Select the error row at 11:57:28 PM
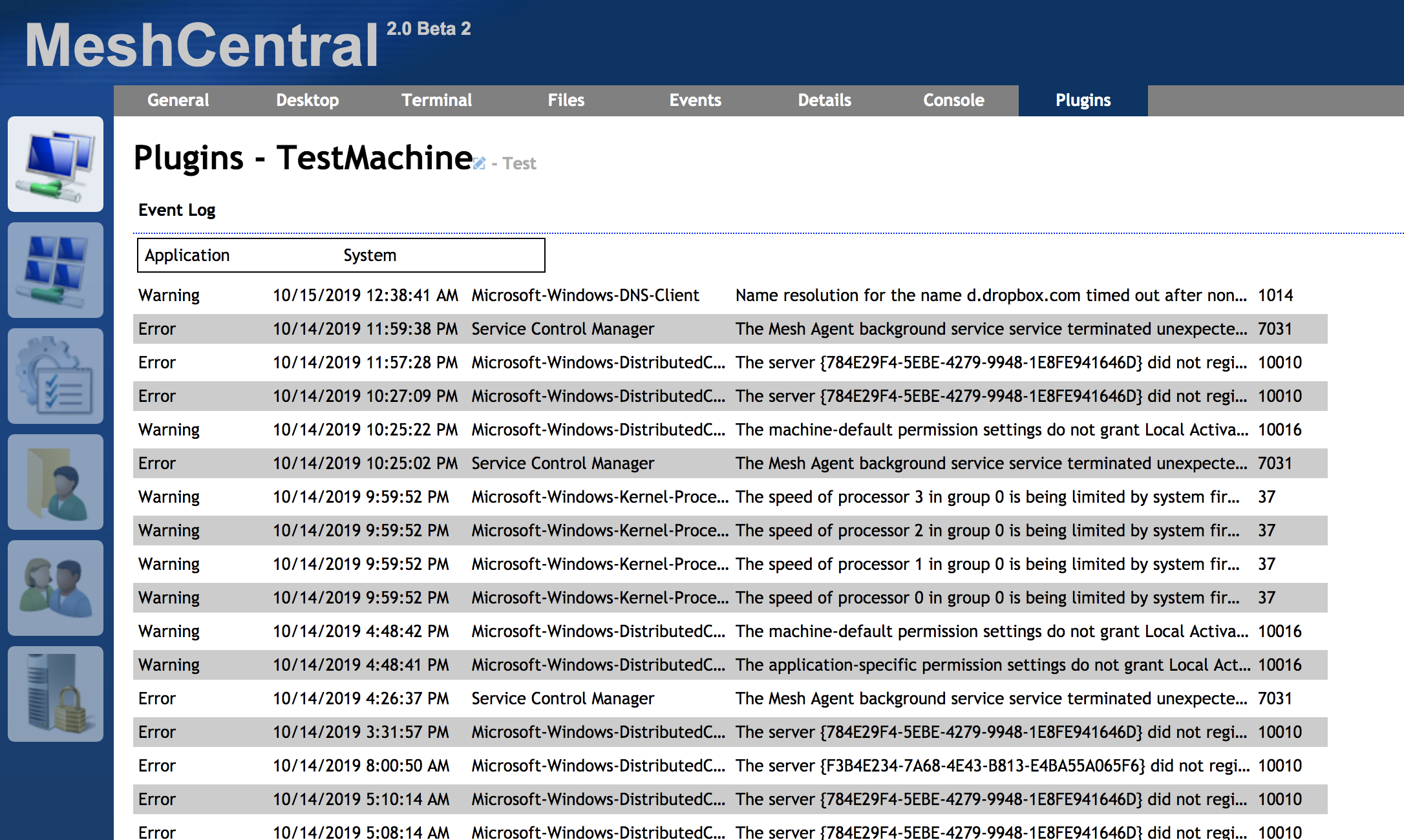The width and height of the screenshot is (1404, 840). point(730,362)
